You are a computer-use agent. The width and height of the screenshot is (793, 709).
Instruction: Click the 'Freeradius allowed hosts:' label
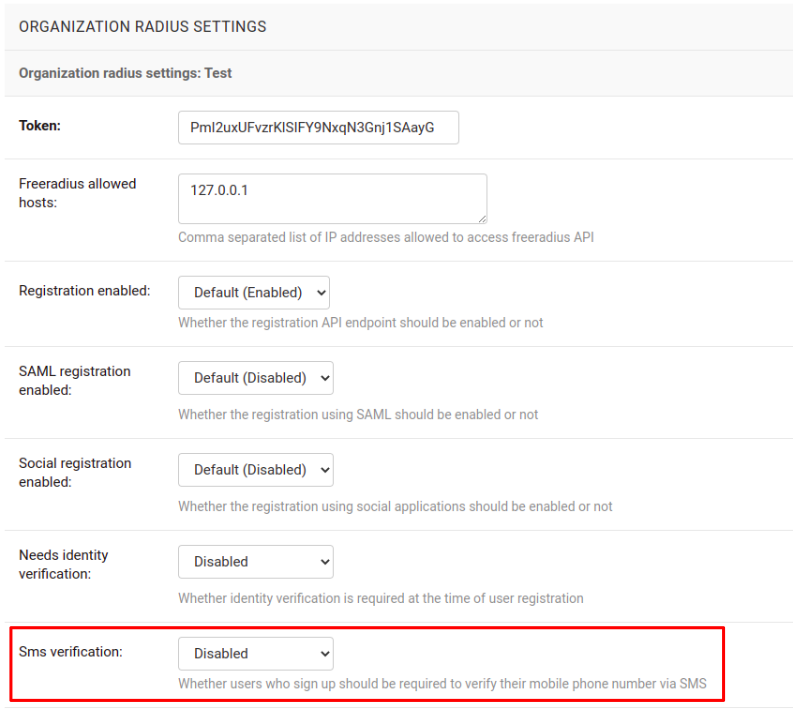coord(77,193)
